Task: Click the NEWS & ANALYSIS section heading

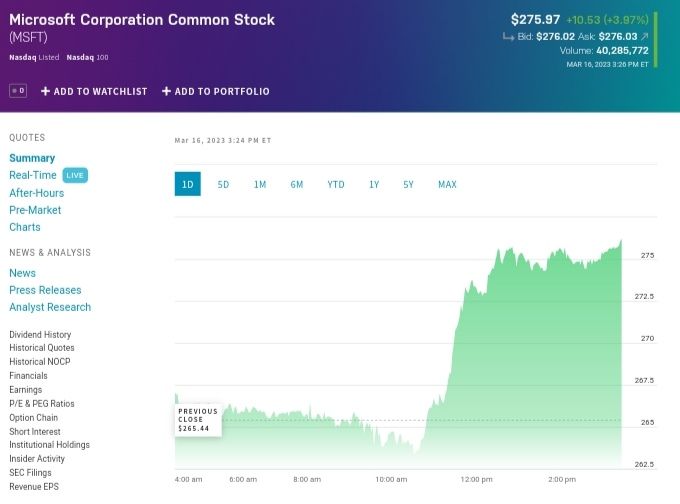Action: tap(50, 253)
